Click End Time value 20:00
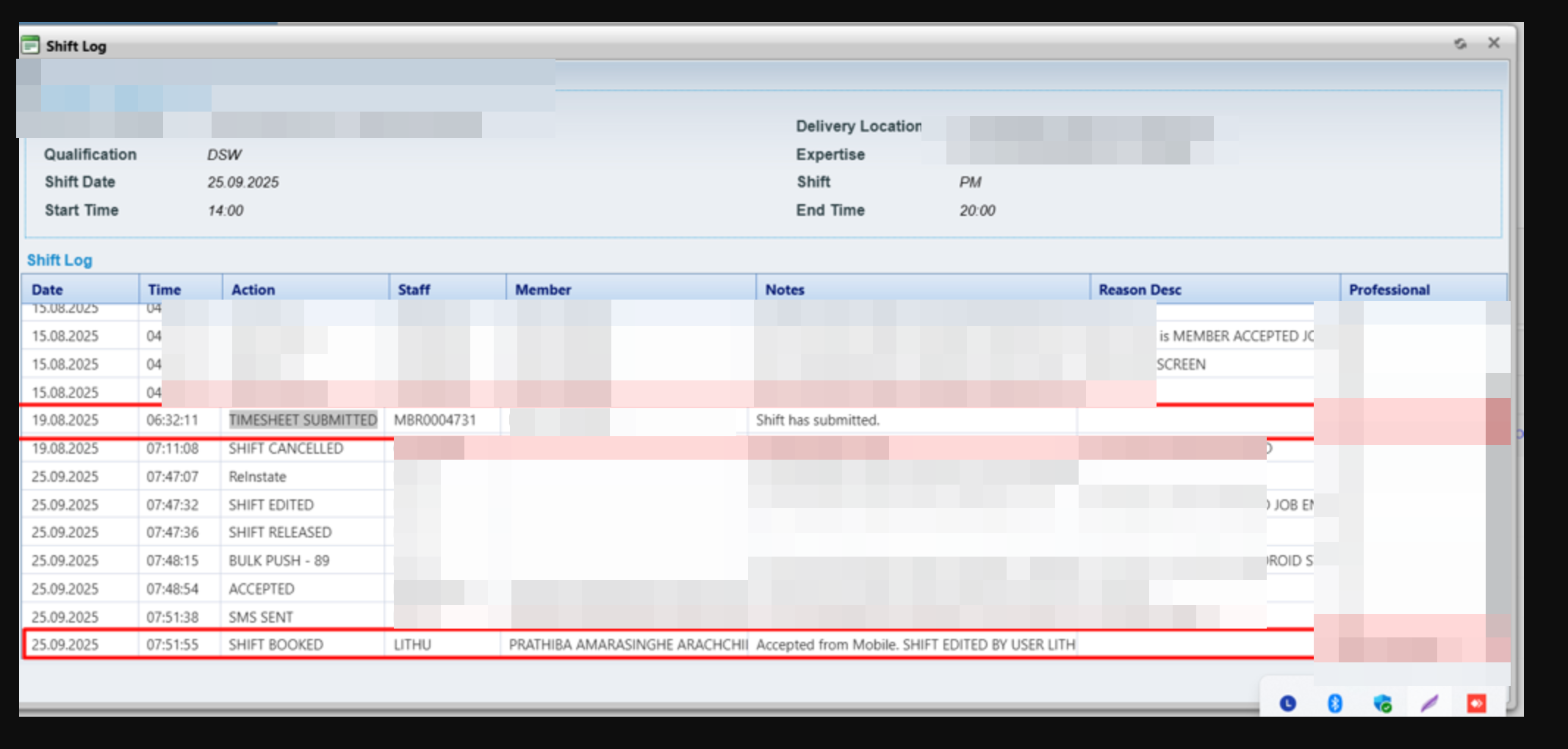 tap(977, 211)
